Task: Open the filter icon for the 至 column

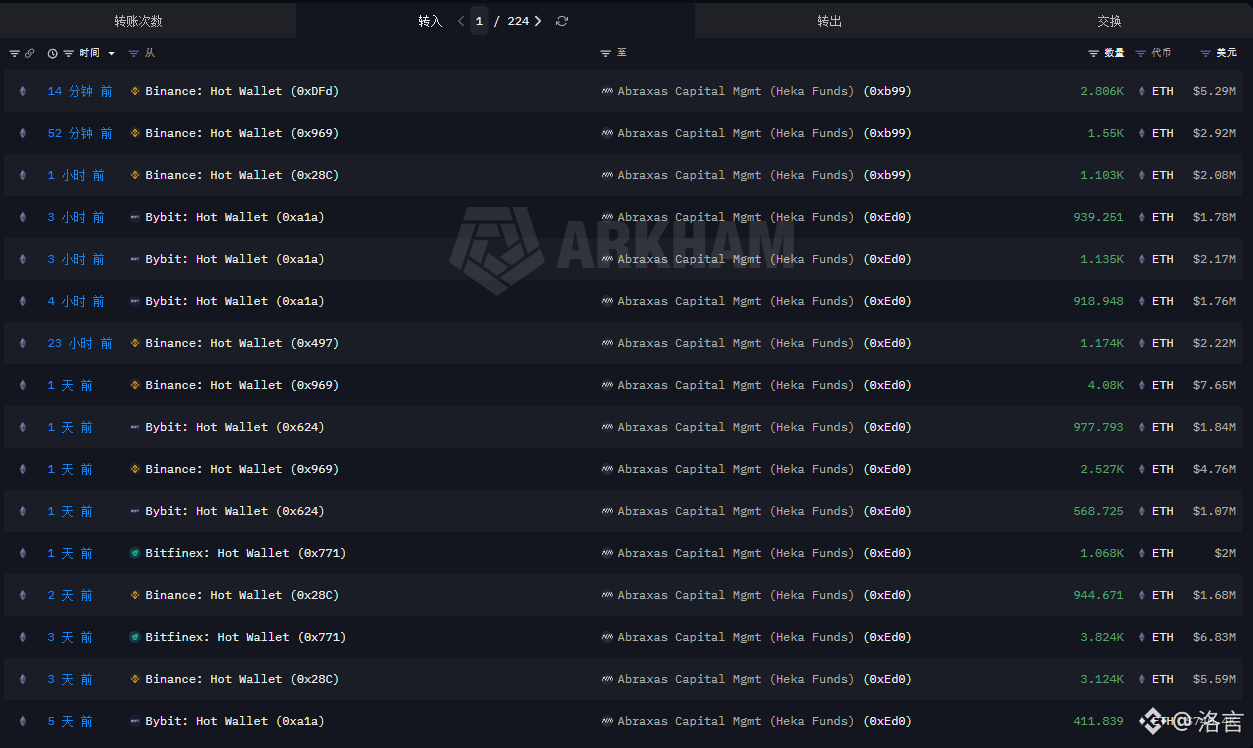Action: pyautogui.click(x=606, y=53)
